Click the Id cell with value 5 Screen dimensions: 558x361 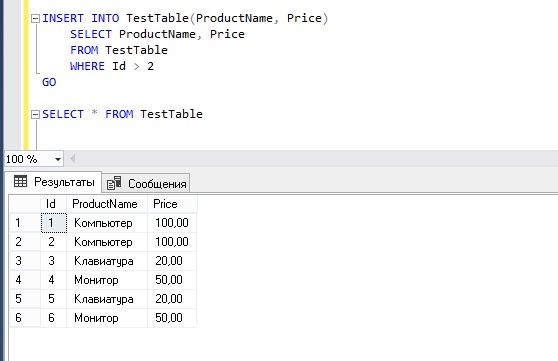(x=53, y=299)
